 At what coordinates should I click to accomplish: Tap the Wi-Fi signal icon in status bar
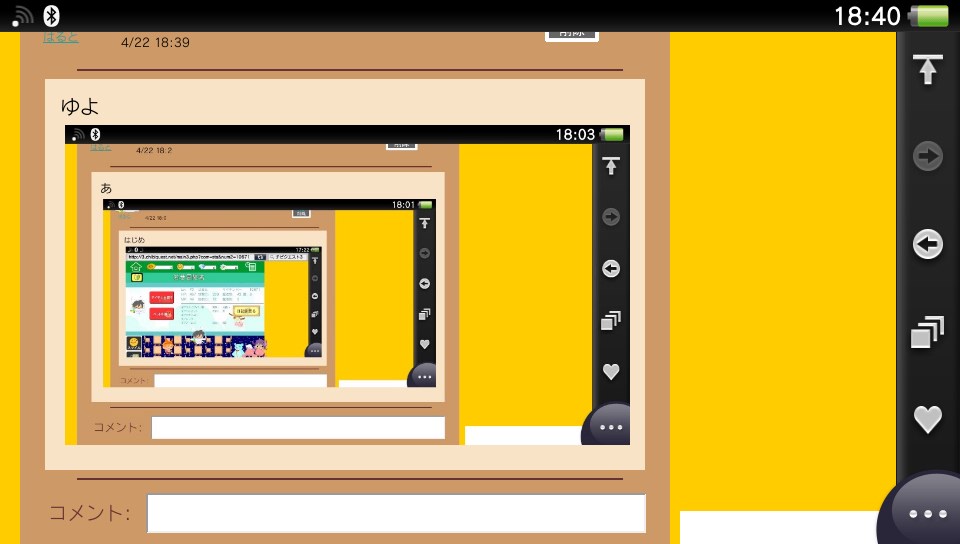[23, 17]
